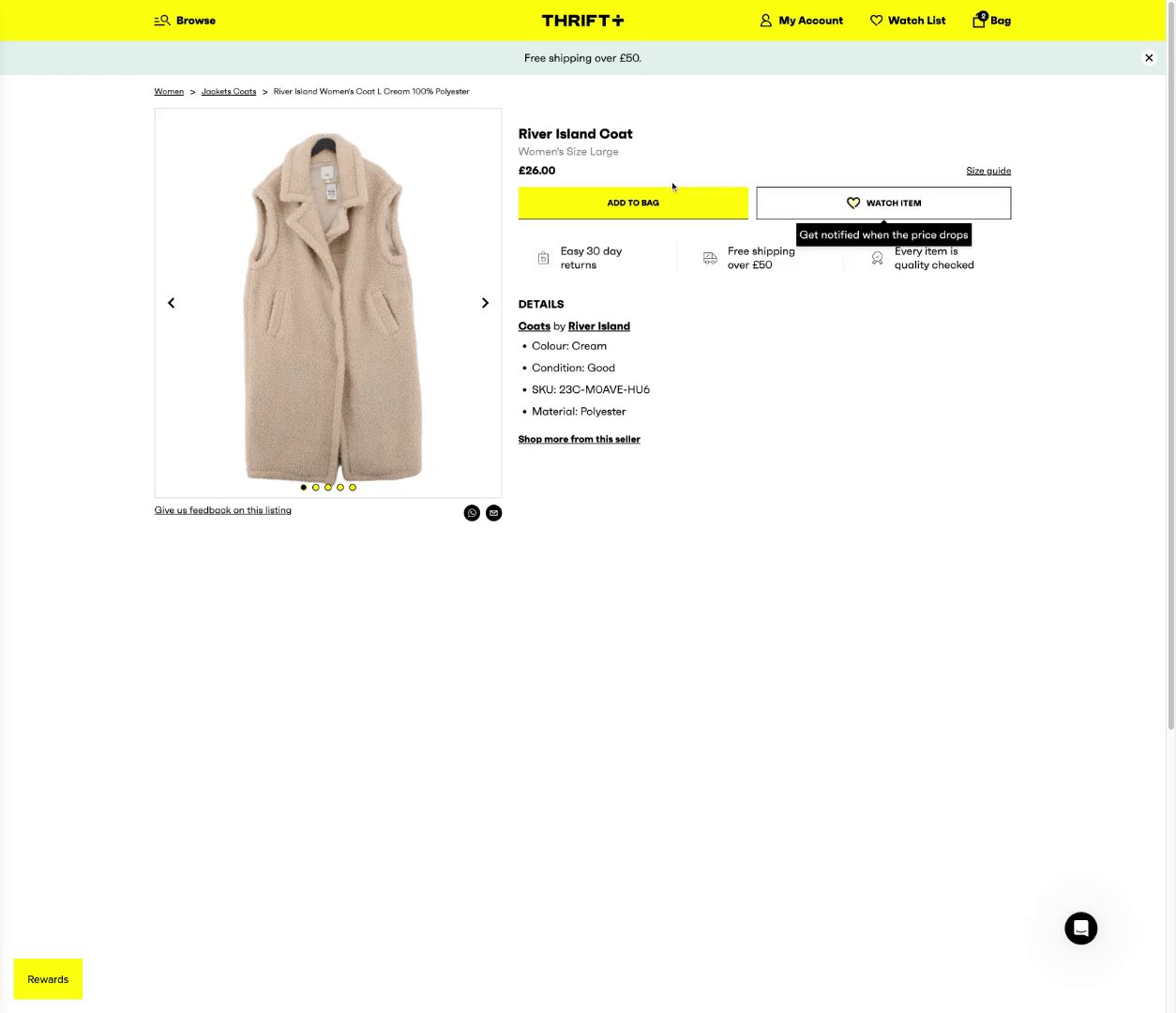Select the second image carousel dot
The height and width of the screenshot is (1013, 1176).
click(316, 488)
